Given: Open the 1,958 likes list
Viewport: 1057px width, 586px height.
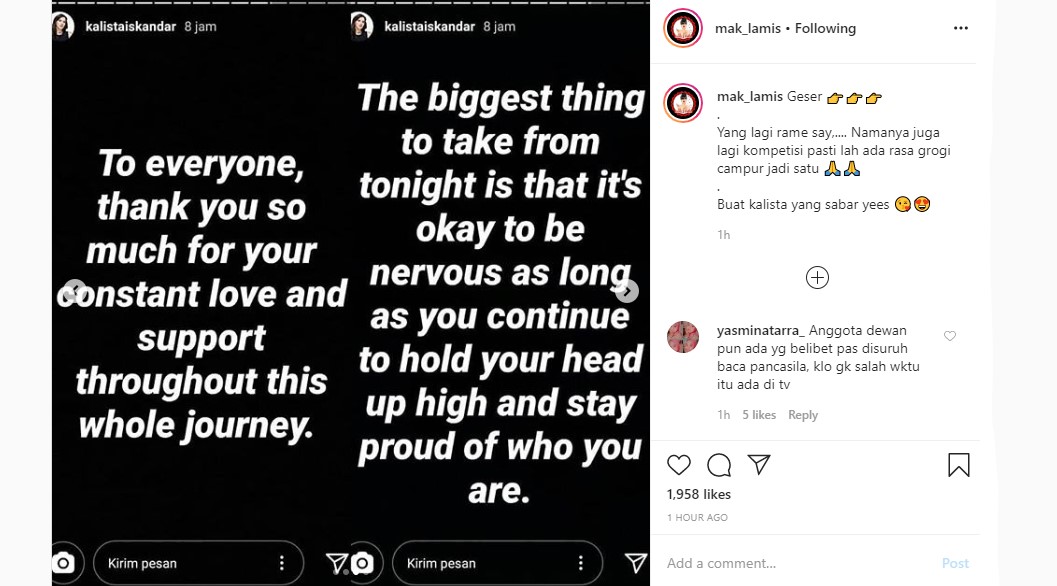Looking at the screenshot, I should (699, 494).
